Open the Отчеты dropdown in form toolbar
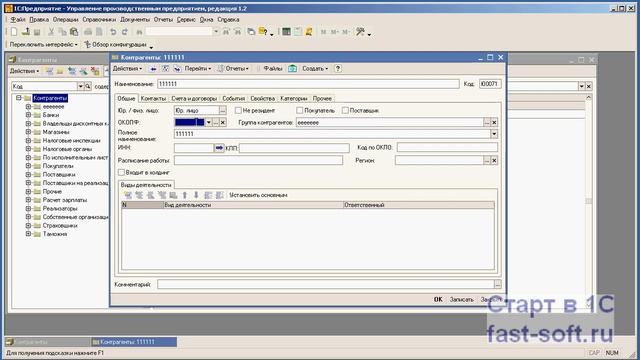 (x=233, y=69)
